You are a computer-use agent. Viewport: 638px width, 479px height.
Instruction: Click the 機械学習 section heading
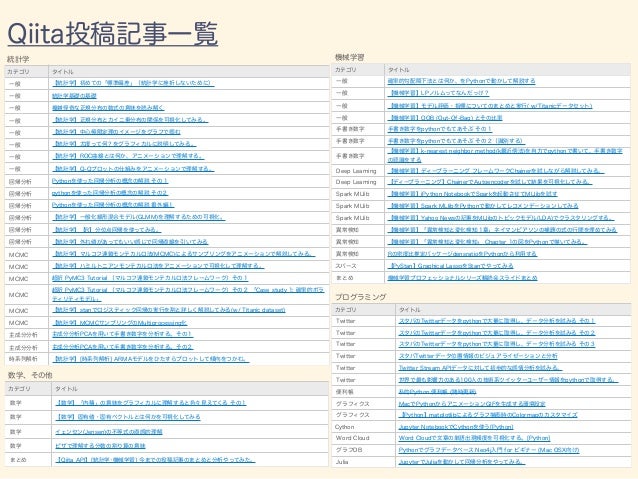pos(350,57)
